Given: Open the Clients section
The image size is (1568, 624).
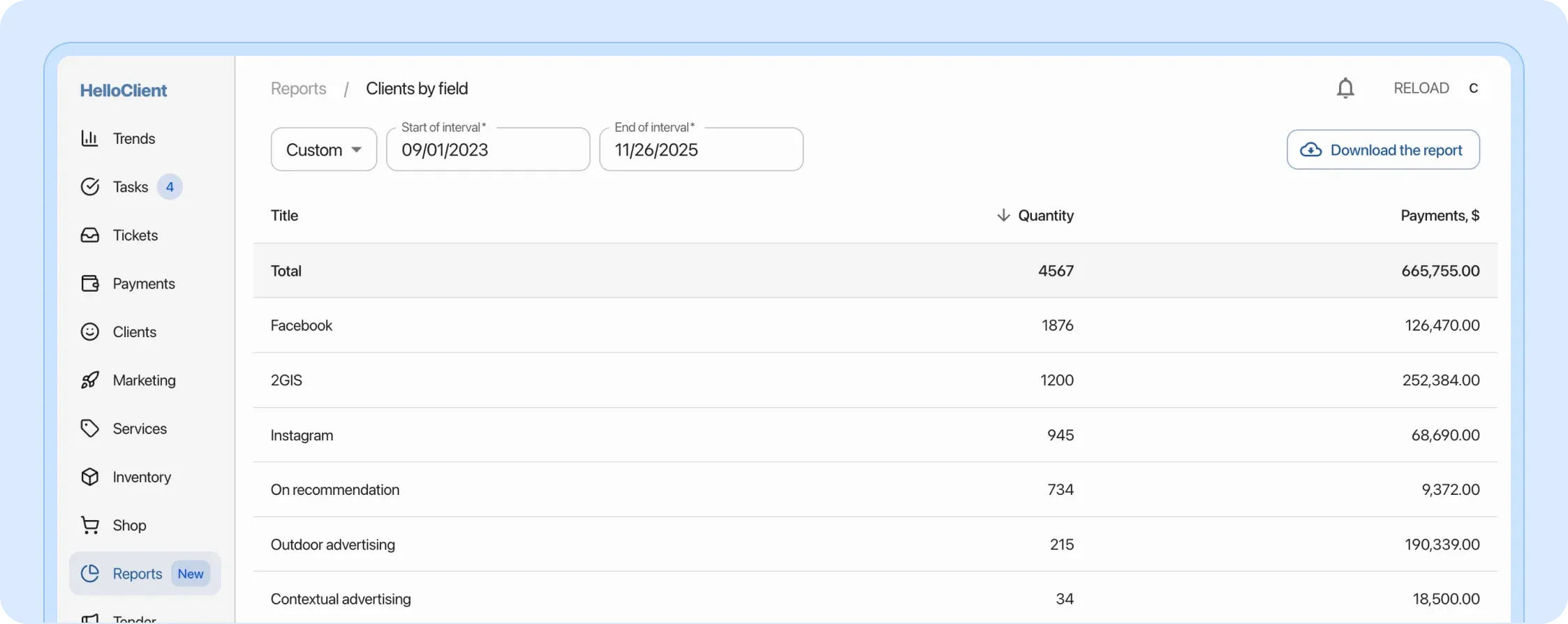Looking at the screenshot, I should pos(135,332).
